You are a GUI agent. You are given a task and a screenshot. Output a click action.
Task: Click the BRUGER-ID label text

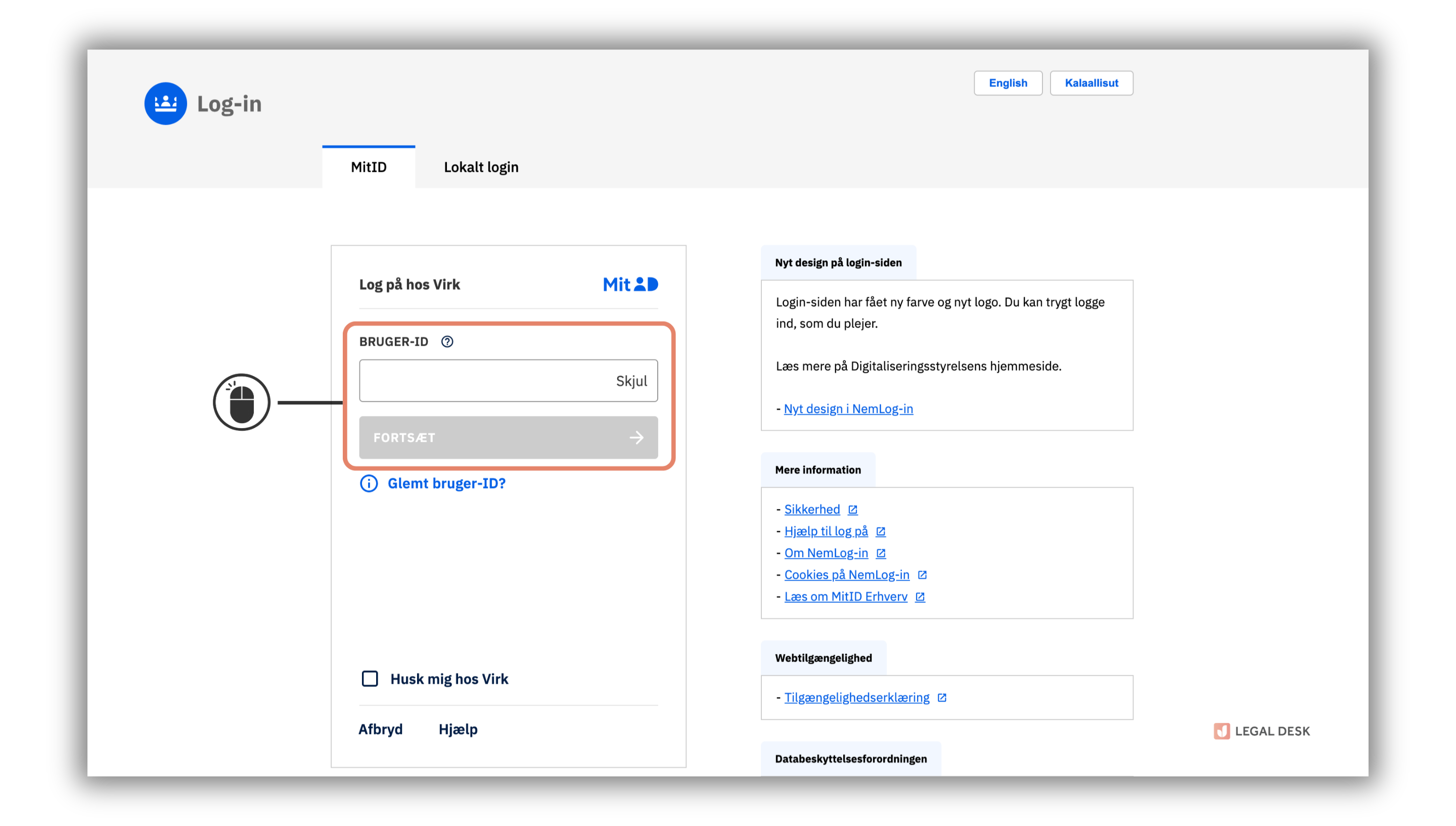coord(393,342)
